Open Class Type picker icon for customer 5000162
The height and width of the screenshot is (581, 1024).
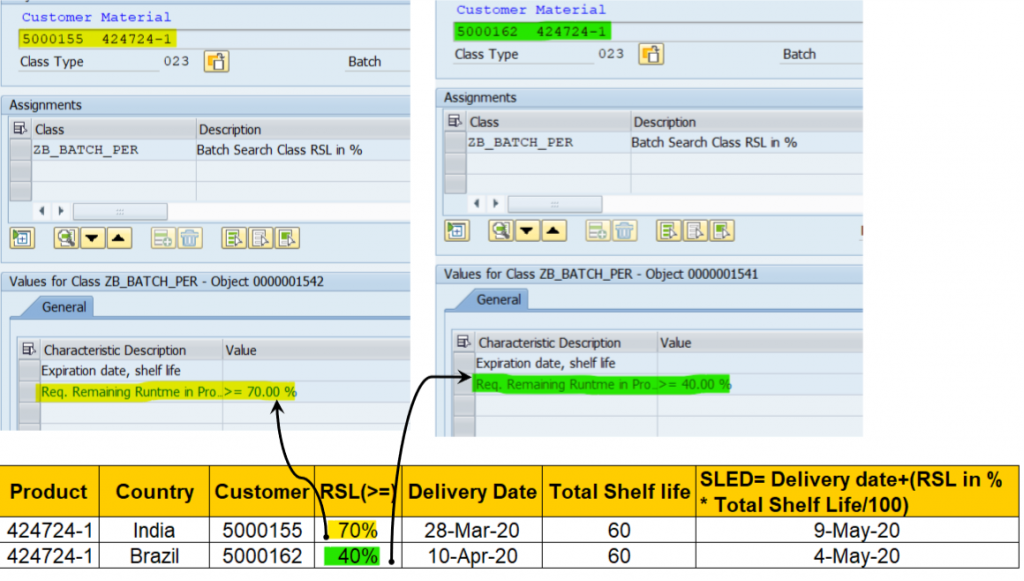(x=651, y=54)
